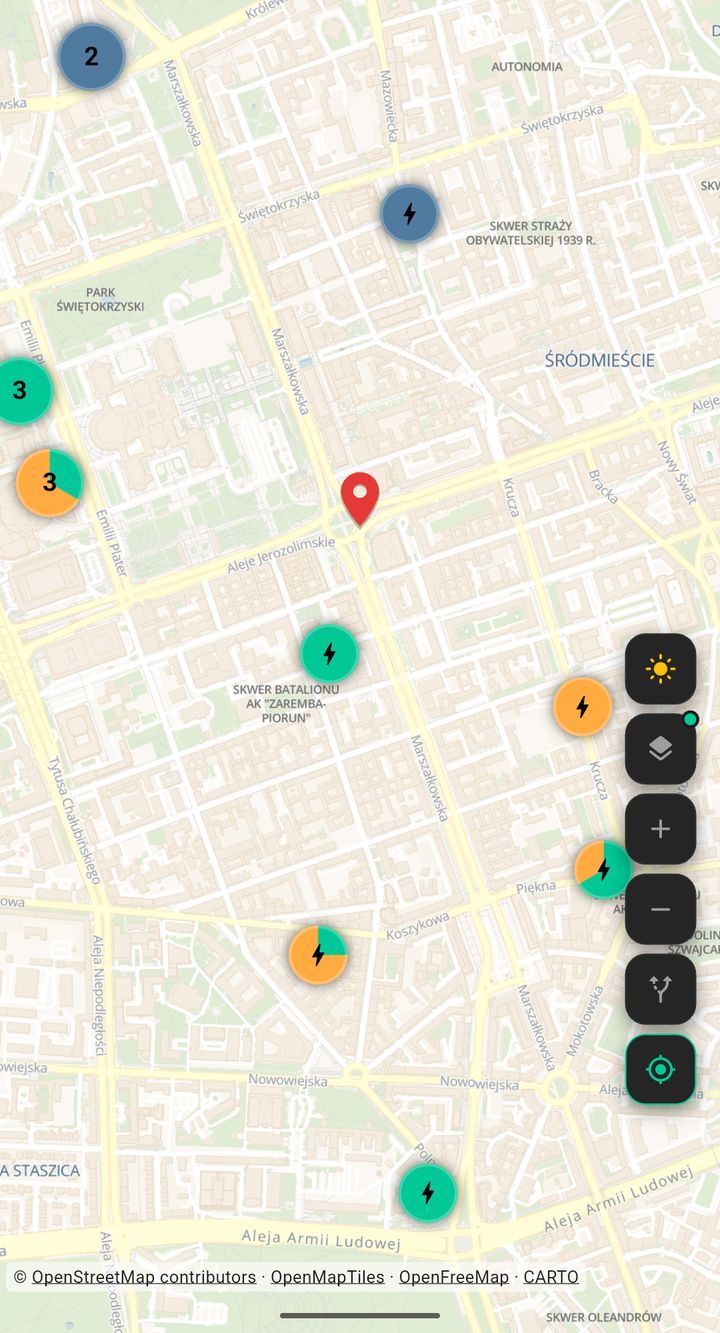Tap the Bracka street label
720x1333 pixels.
pyautogui.click(x=603, y=486)
